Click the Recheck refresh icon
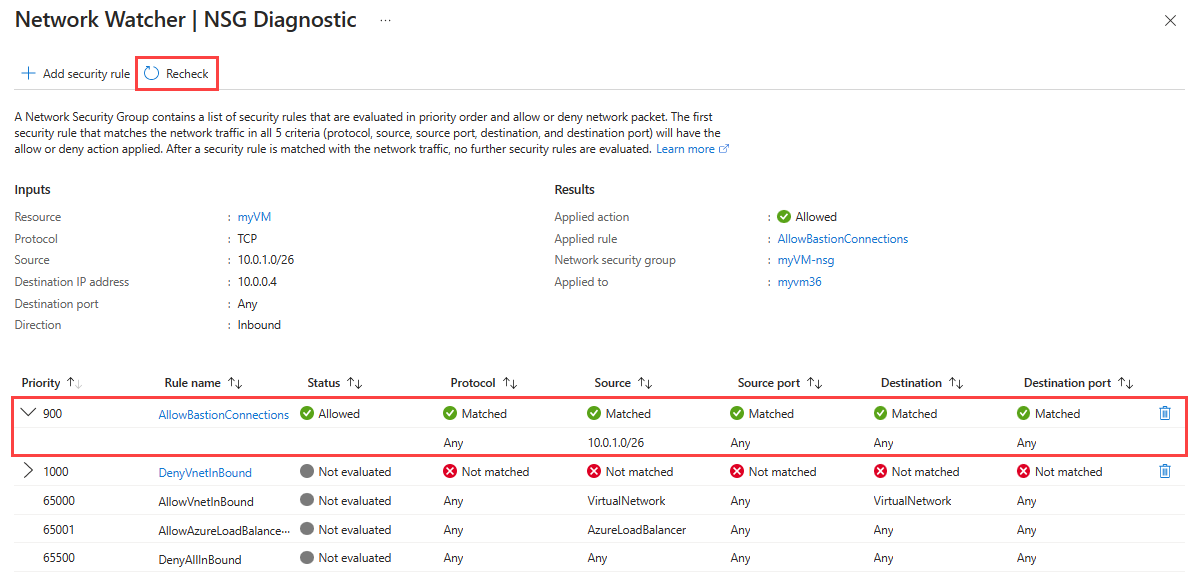The height and width of the screenshot is (579, 1196). pos(152,73)
